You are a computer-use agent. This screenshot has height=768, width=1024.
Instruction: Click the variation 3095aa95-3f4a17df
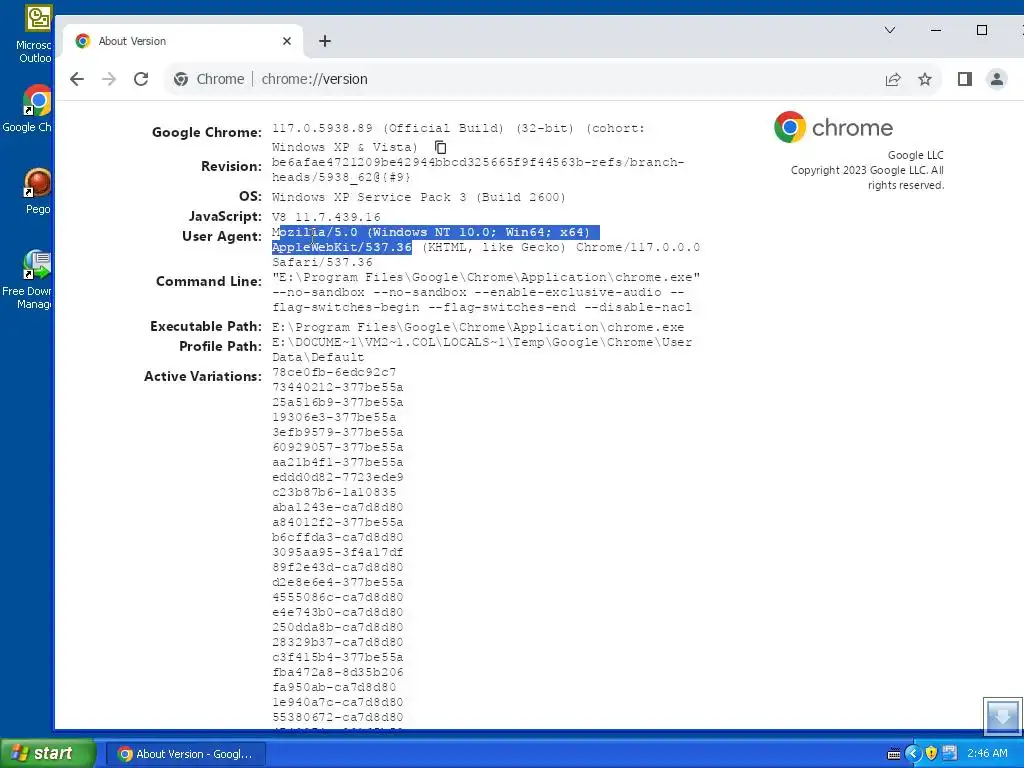(338, 552)
